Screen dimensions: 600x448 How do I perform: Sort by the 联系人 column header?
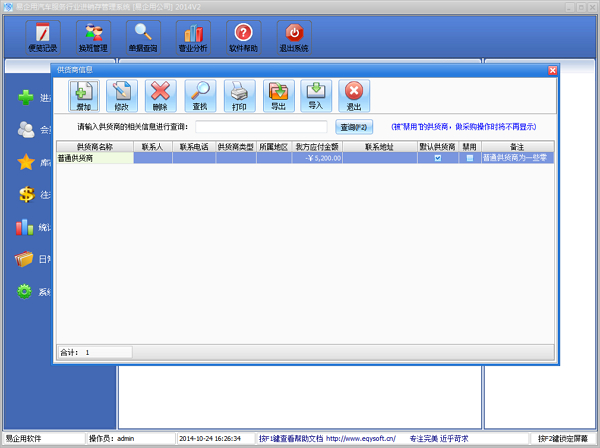153,147
